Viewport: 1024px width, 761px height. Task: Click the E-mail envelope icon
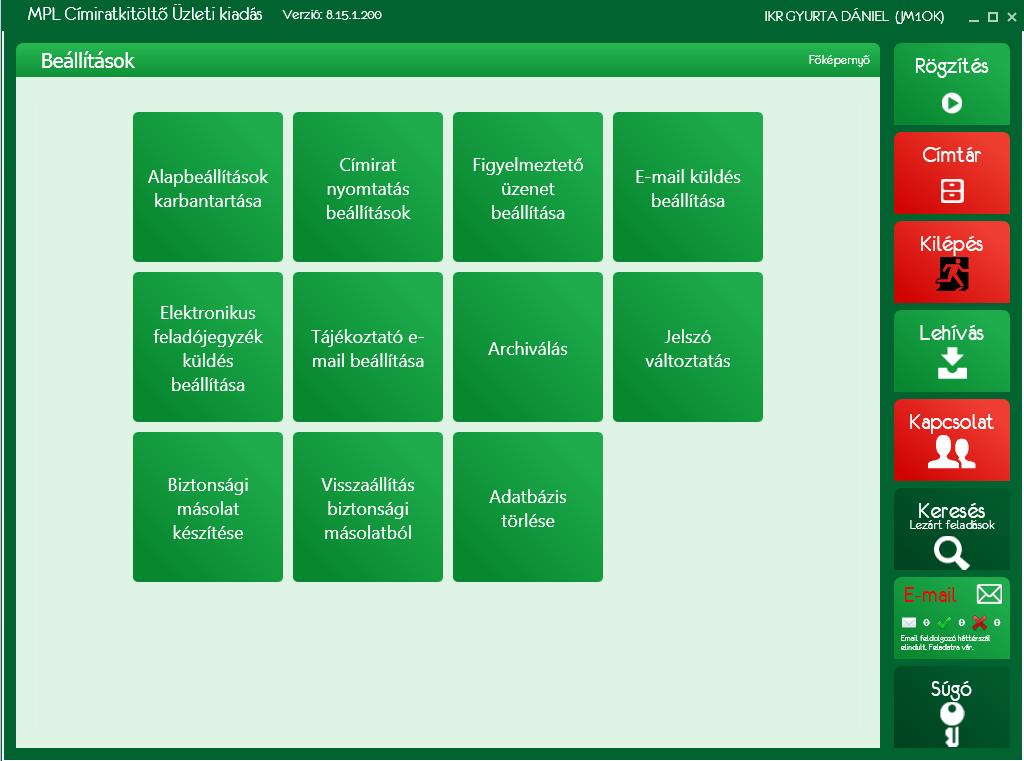989,594
